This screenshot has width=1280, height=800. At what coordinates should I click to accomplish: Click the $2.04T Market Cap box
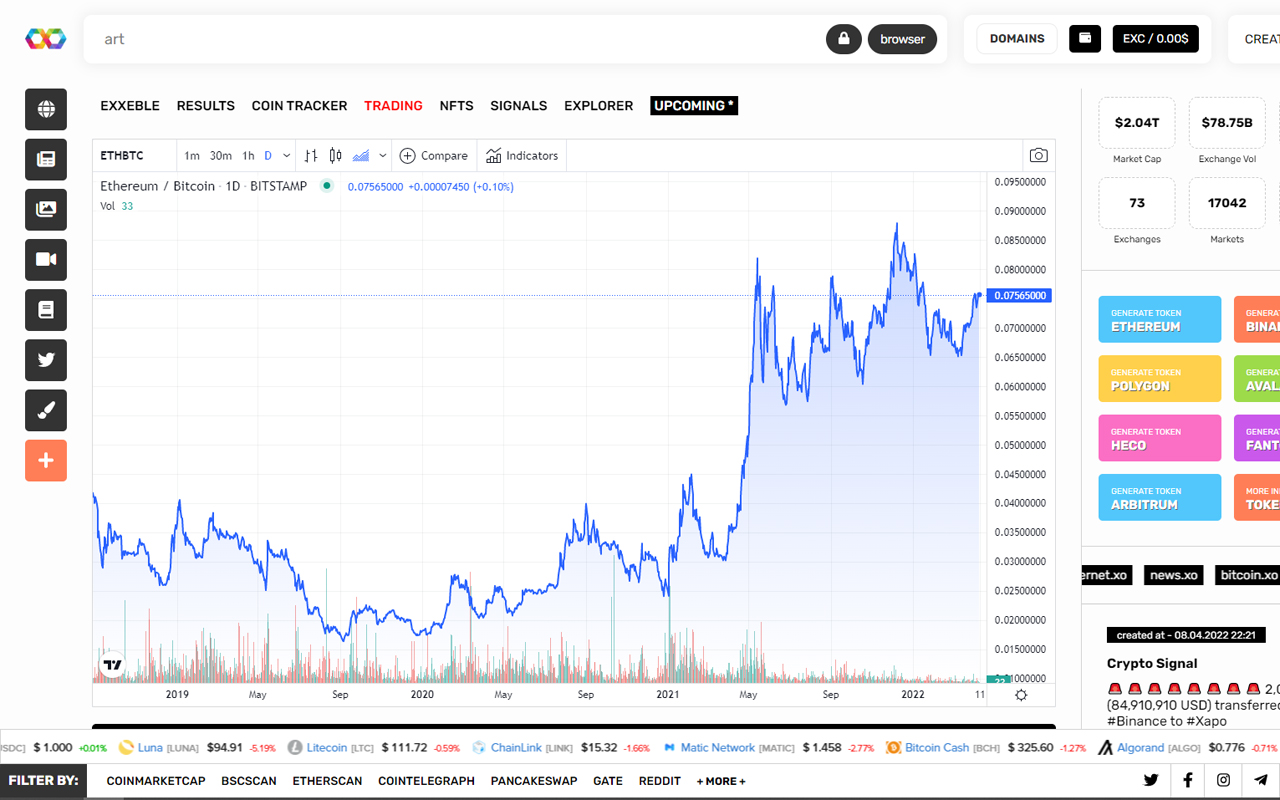(x=1137, y=123)
